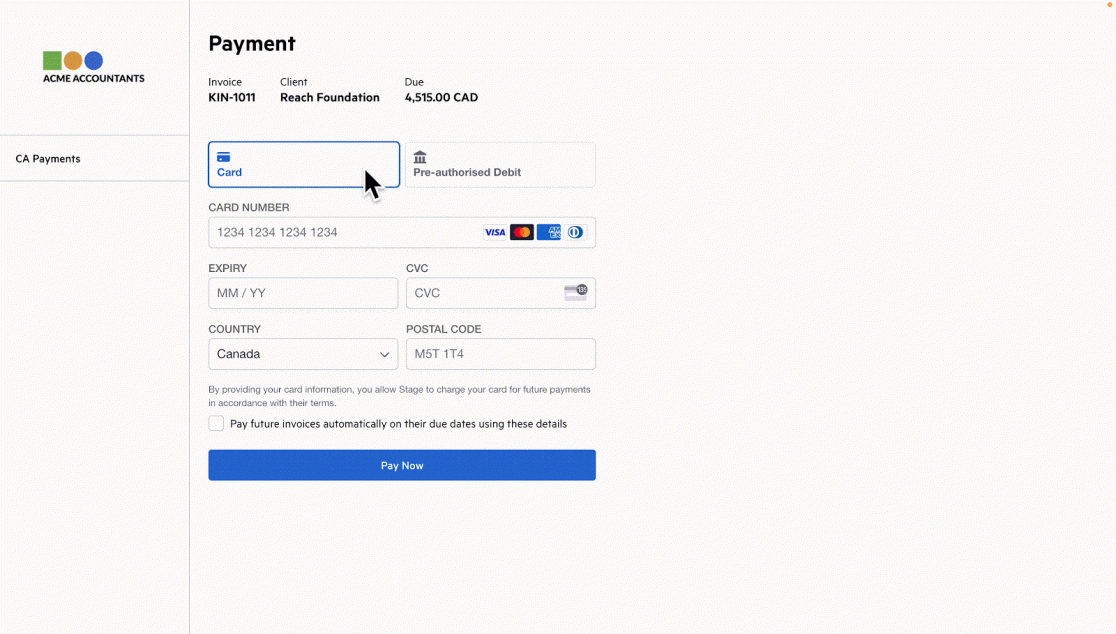Click the card terms disclaimer text

coord(399,396)
